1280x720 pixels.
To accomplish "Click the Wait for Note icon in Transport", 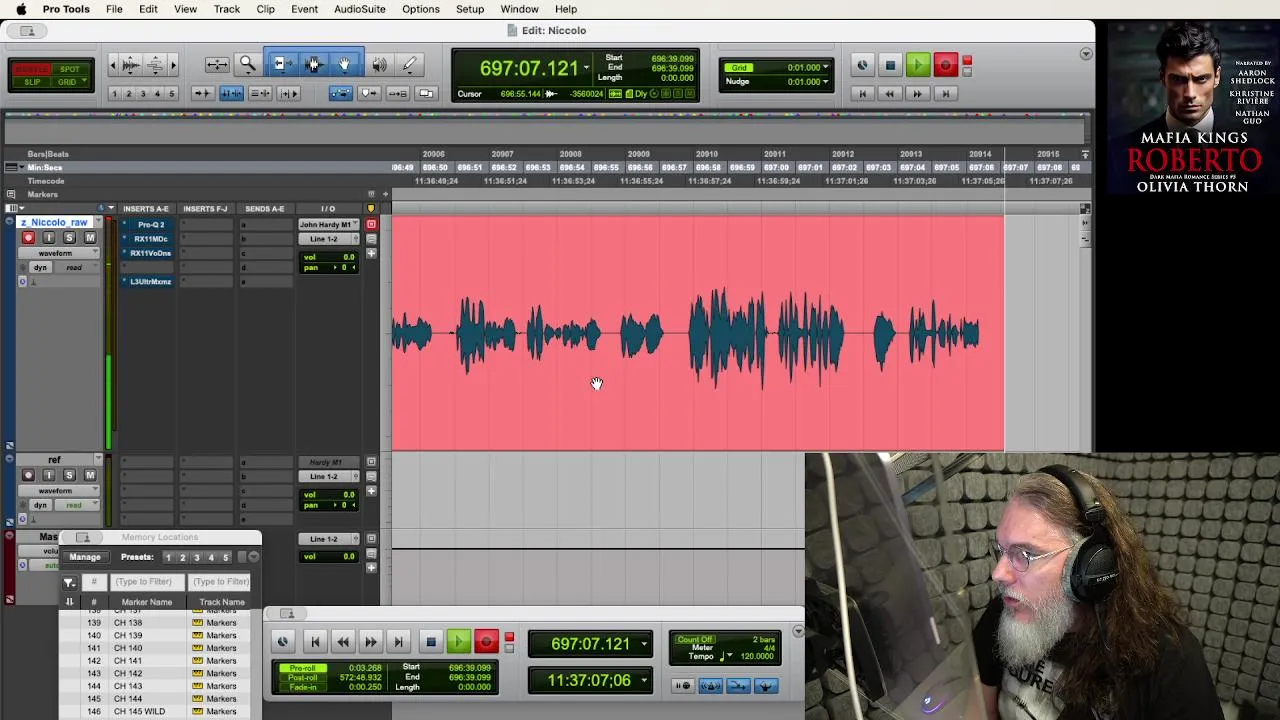I will coord(682,686).
